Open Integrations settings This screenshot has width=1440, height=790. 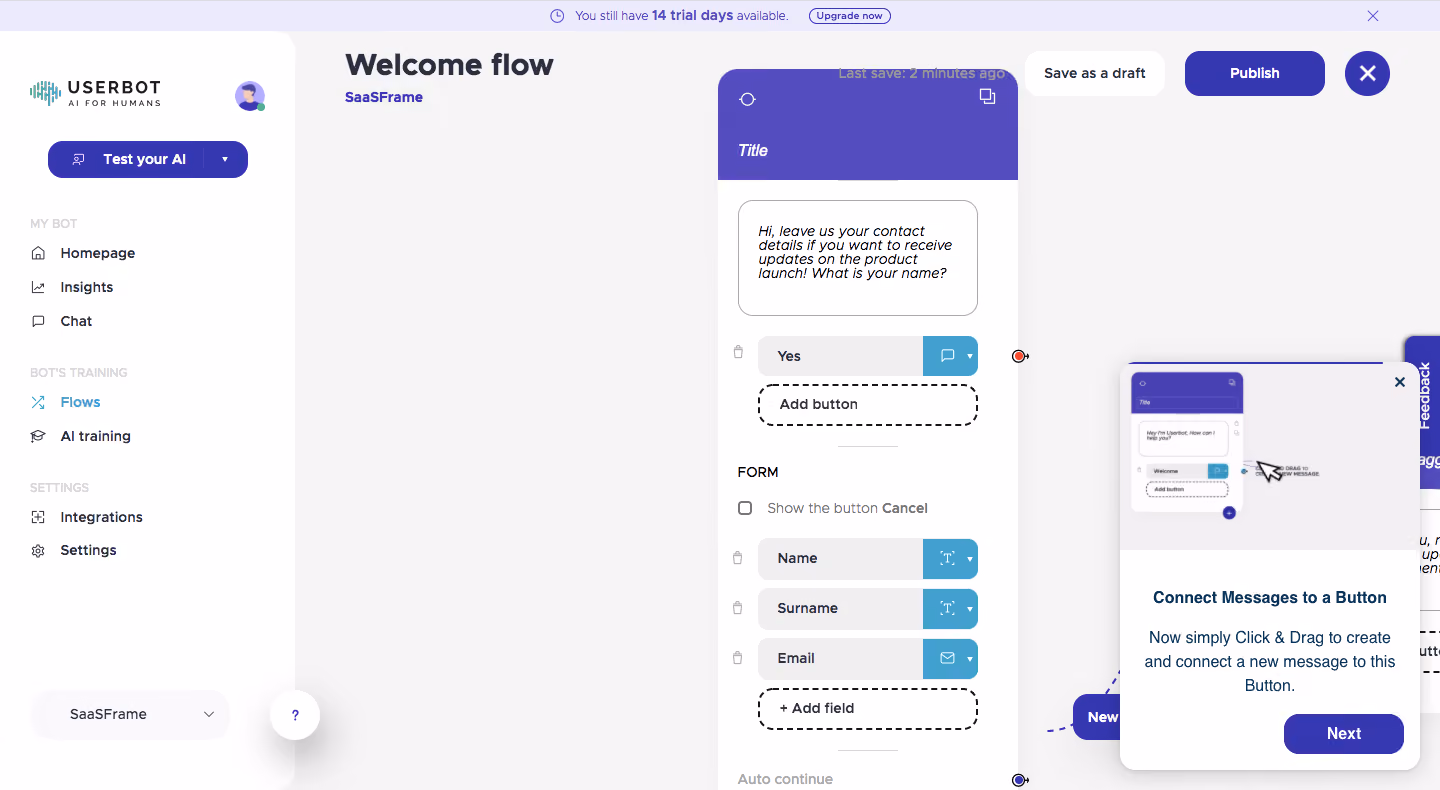point(101,517)
